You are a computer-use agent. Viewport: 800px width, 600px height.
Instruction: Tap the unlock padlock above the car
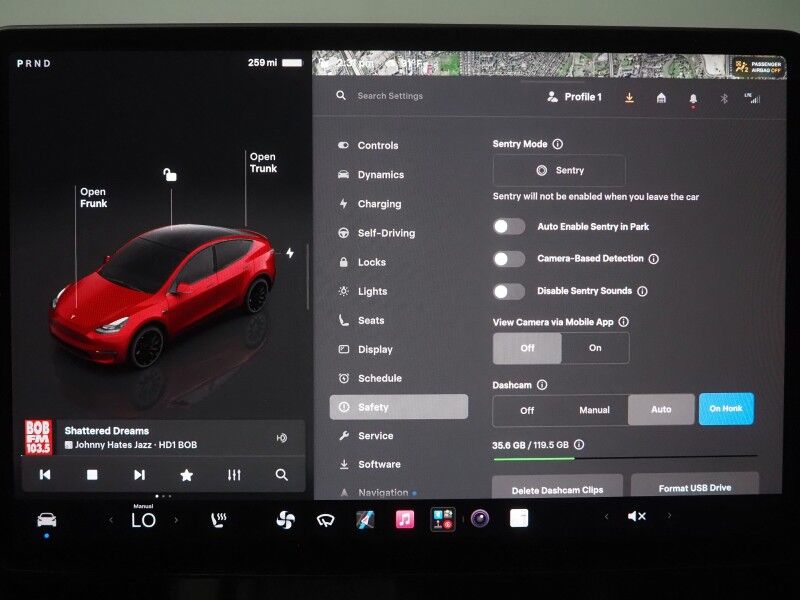click(x=170, y=174)
